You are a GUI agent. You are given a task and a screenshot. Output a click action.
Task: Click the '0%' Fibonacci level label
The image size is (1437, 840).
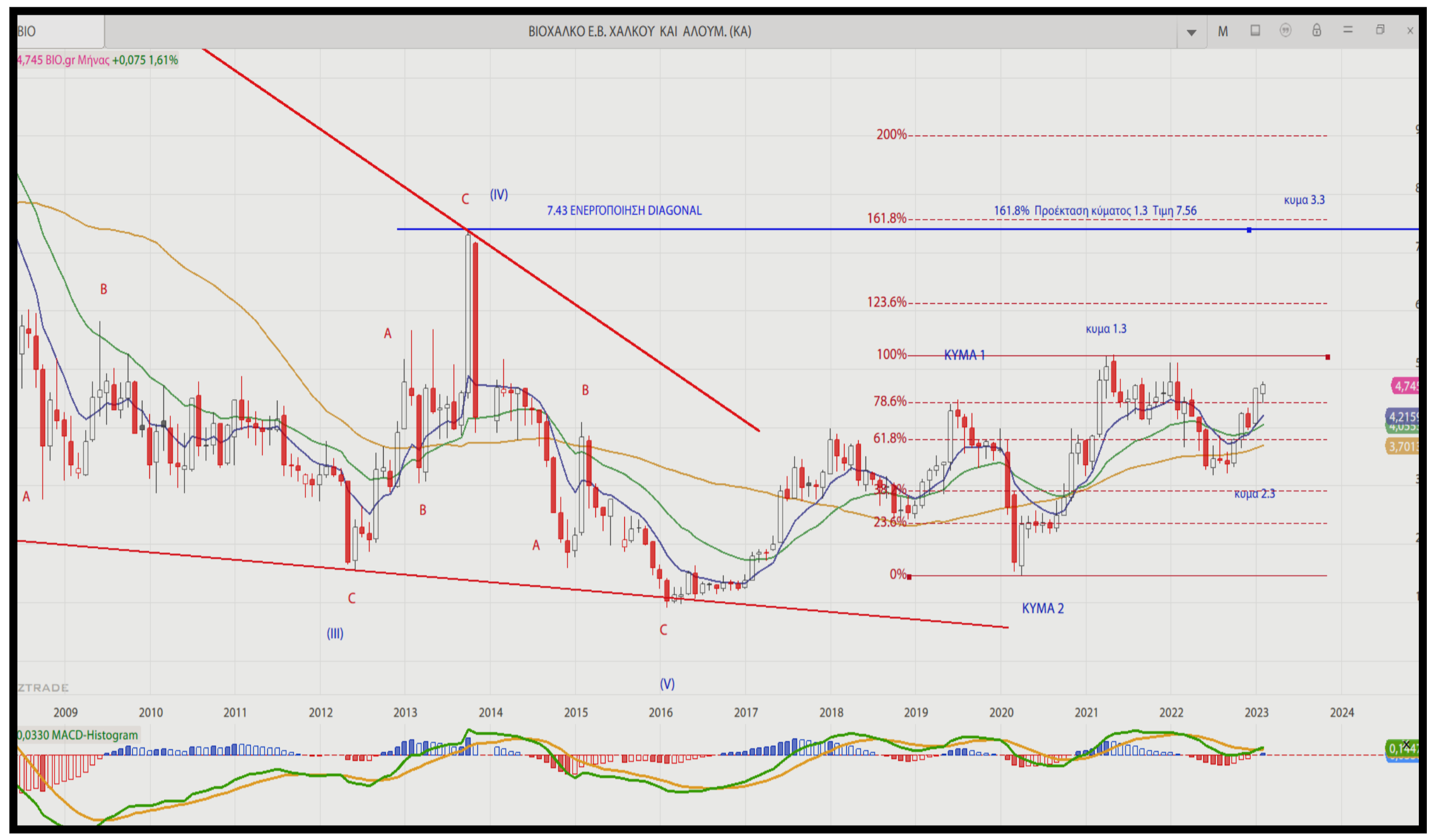(898, 574)
